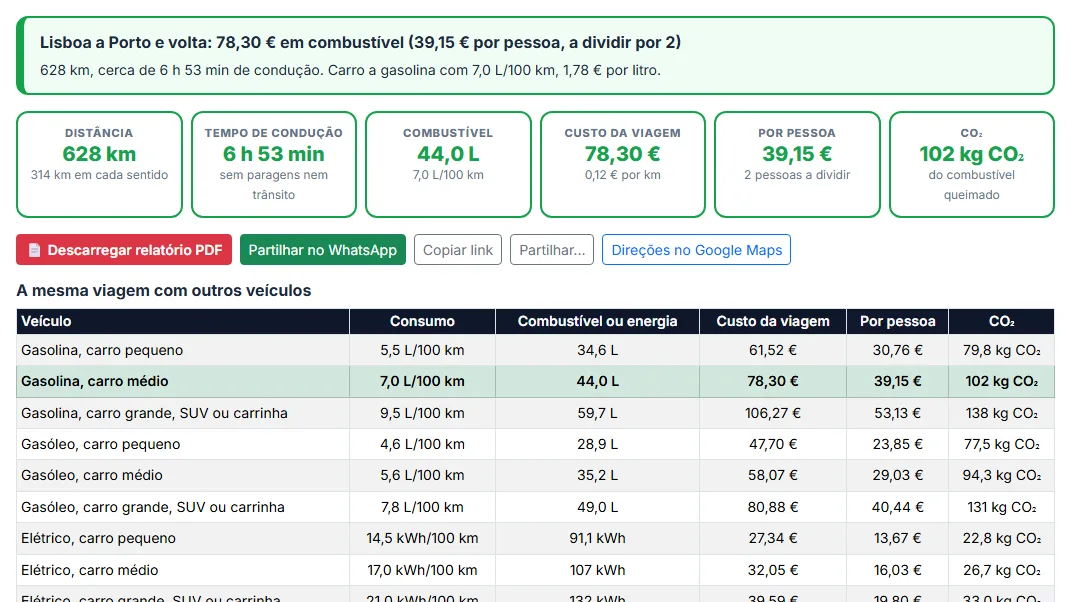1071x602 pixels.
Task: Click the PDF document icon
Action: click(x=34, y=250)
